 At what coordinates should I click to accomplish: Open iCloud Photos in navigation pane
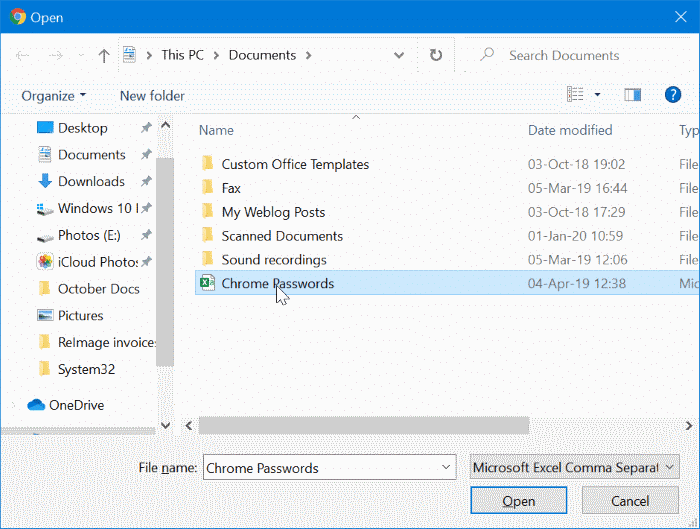97,262
